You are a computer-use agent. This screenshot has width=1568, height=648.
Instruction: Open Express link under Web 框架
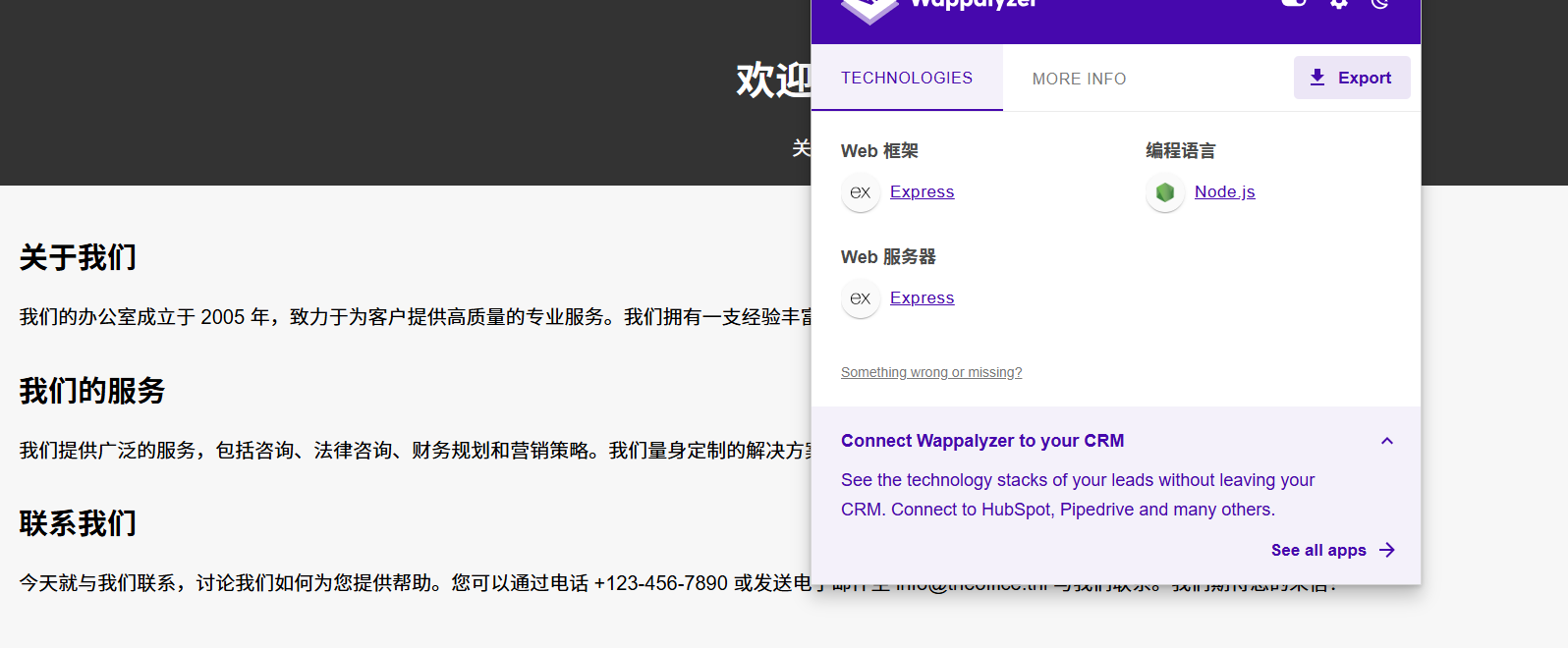tap(922, 192)
